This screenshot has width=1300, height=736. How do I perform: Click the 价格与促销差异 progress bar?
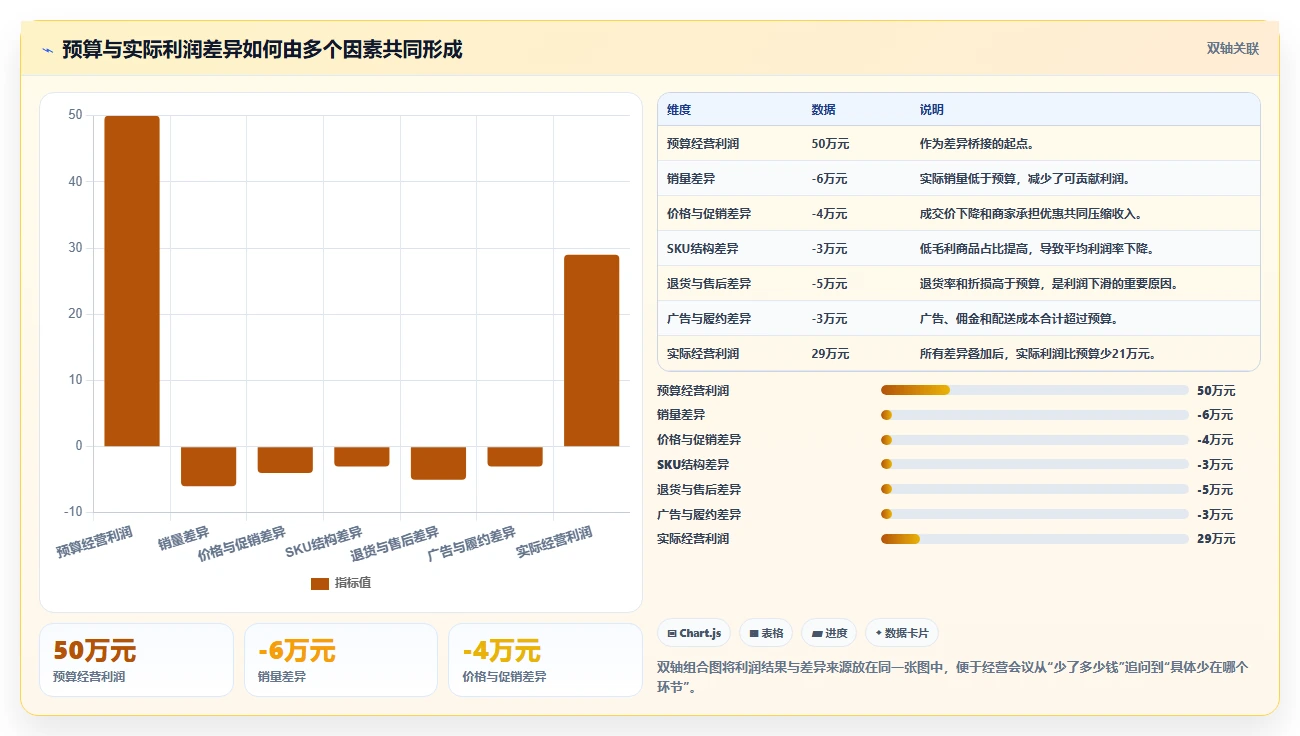[1035, 440]
